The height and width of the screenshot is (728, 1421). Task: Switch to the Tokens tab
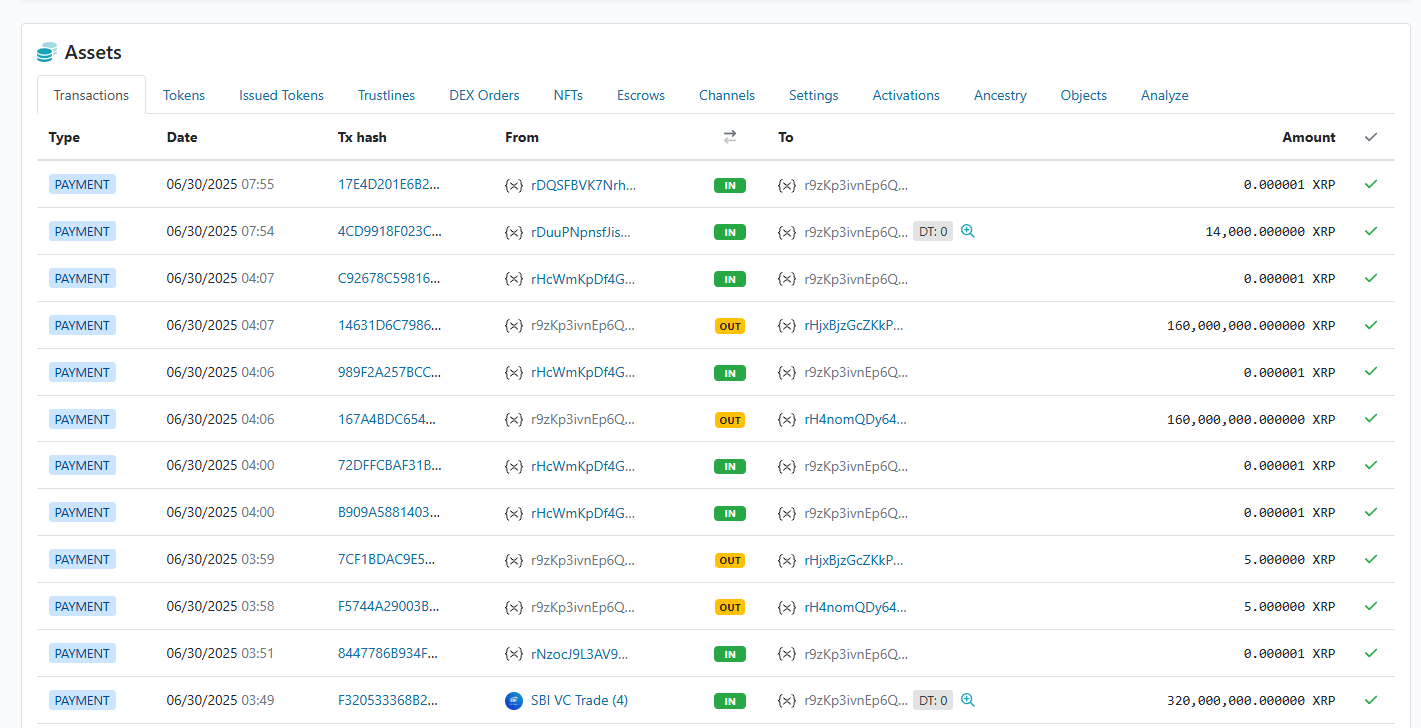pos(184,95)
